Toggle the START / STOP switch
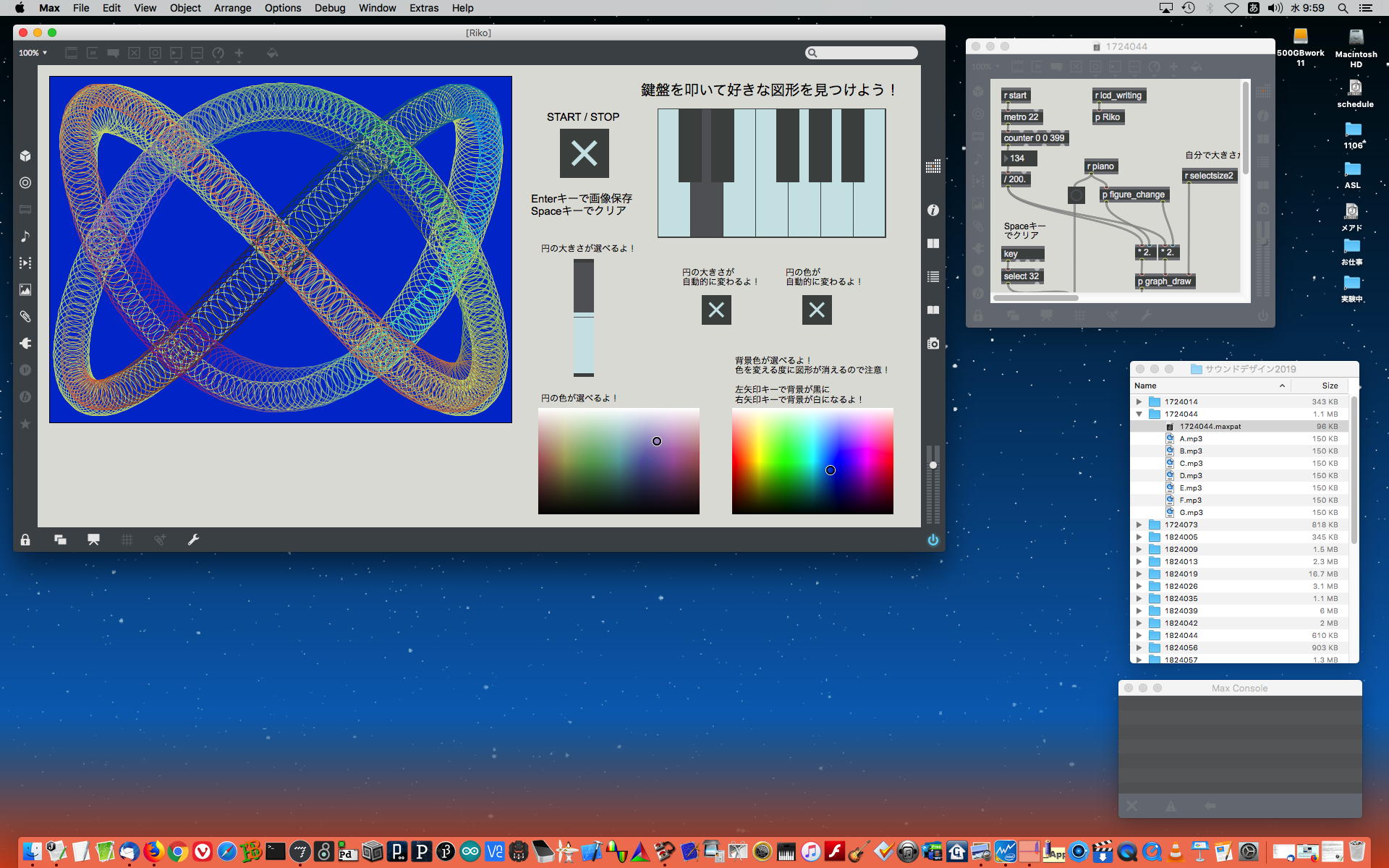The image size is (1389, 868). tap(584, 153)
